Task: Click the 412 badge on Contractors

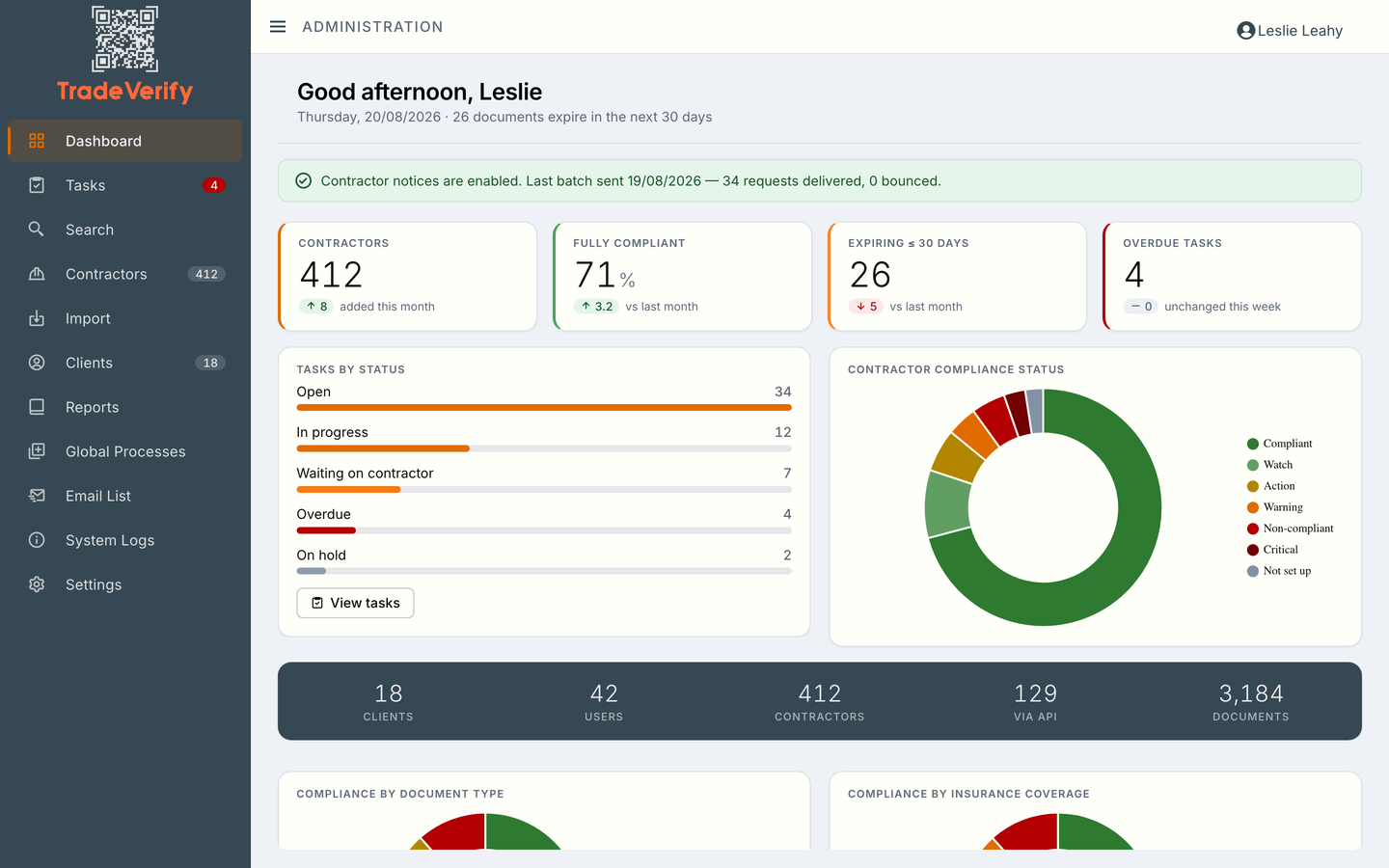Action: pyautogui.click(x=206, y=274)
